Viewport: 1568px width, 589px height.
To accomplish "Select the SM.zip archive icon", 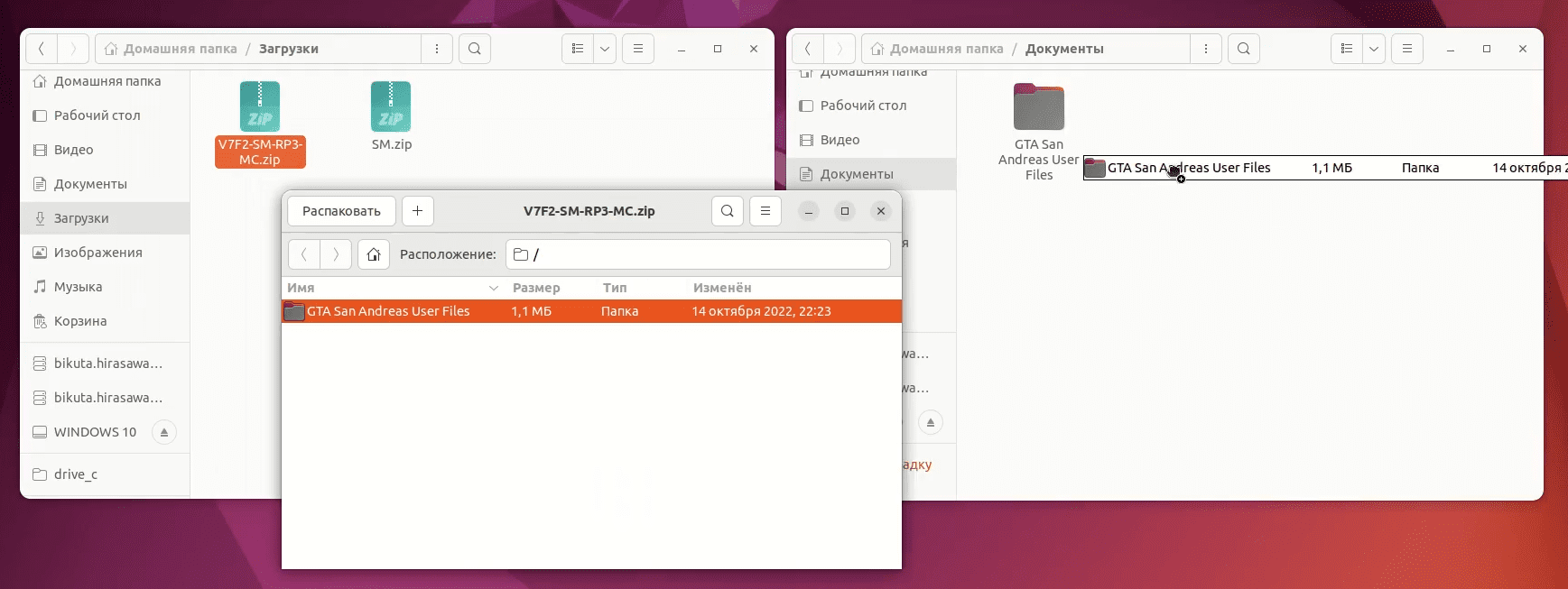I will pos(391,106).
